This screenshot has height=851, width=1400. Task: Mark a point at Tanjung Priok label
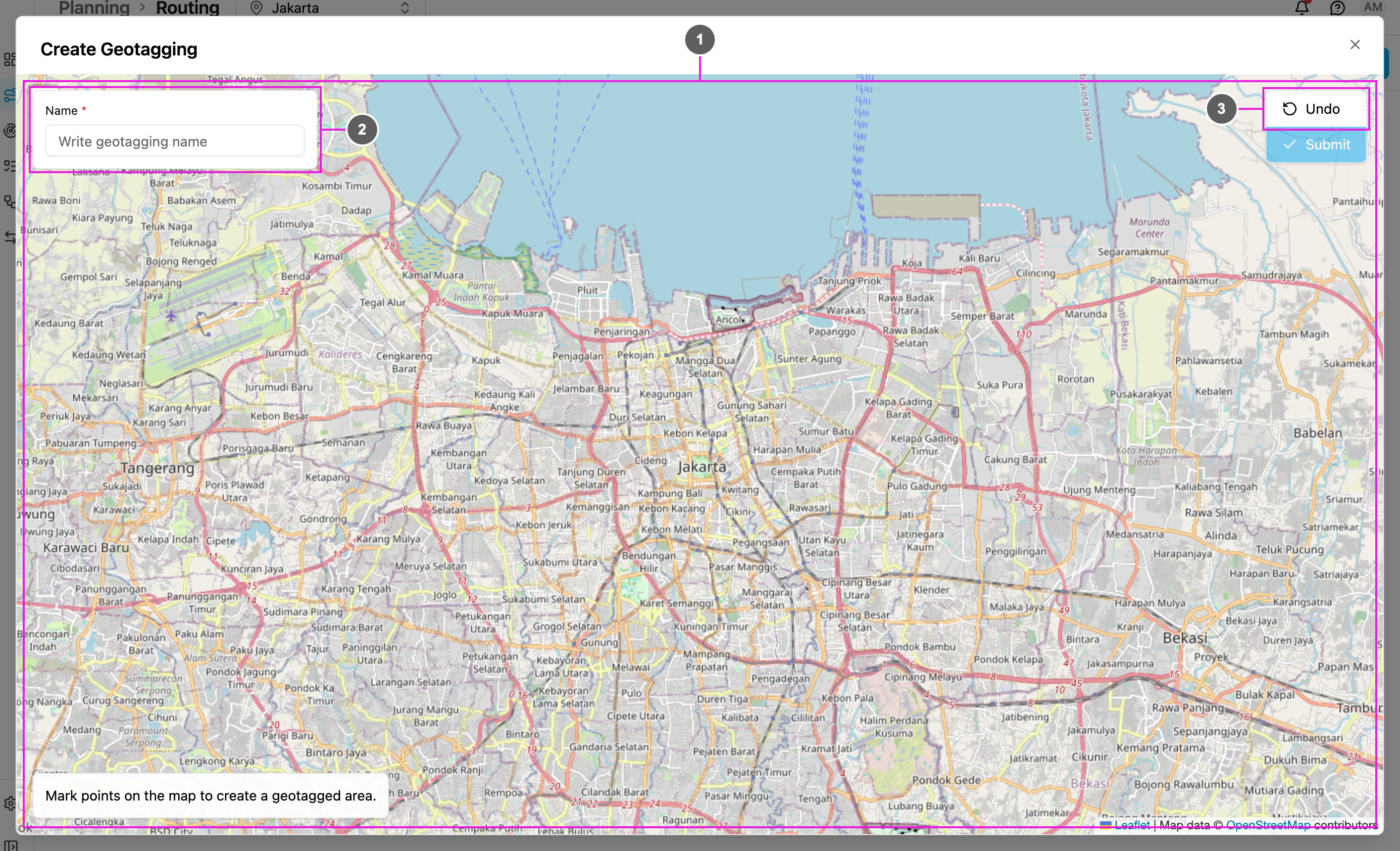point(850,281)
